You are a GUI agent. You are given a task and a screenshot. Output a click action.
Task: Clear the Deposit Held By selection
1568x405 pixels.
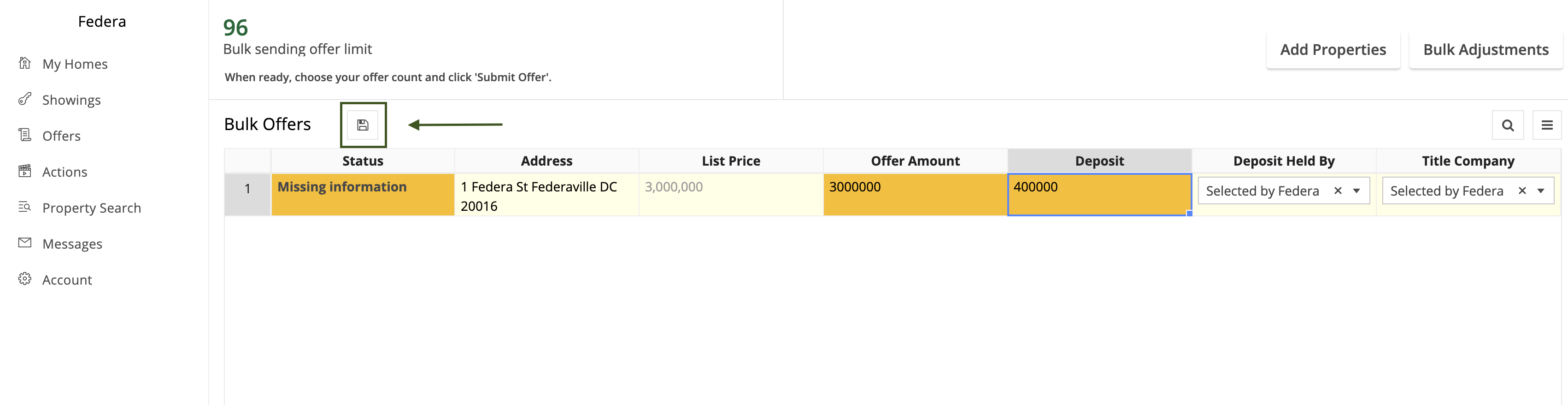pyautogui.click(x=1338, y=191)
